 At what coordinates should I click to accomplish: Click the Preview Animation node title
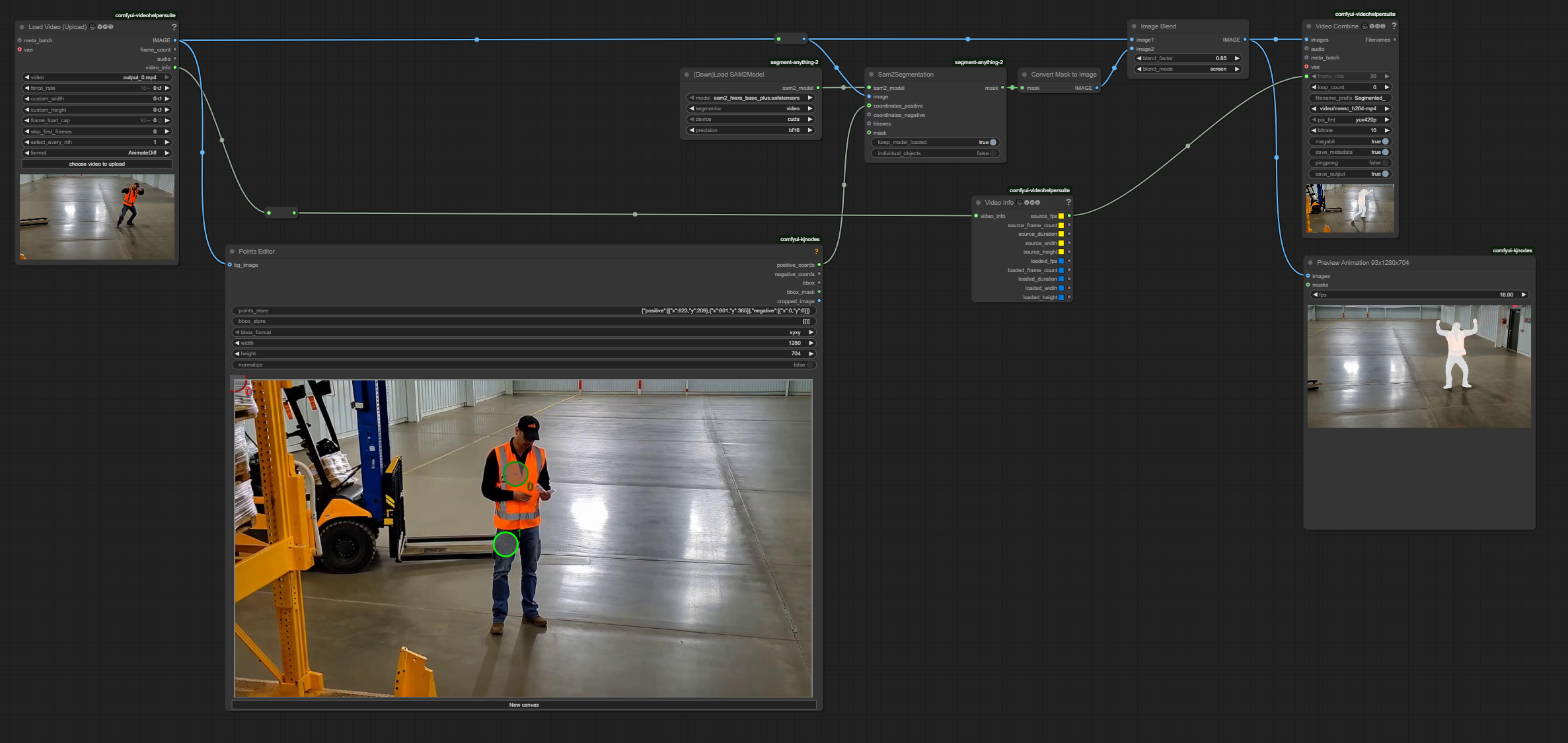point(1363,263)
